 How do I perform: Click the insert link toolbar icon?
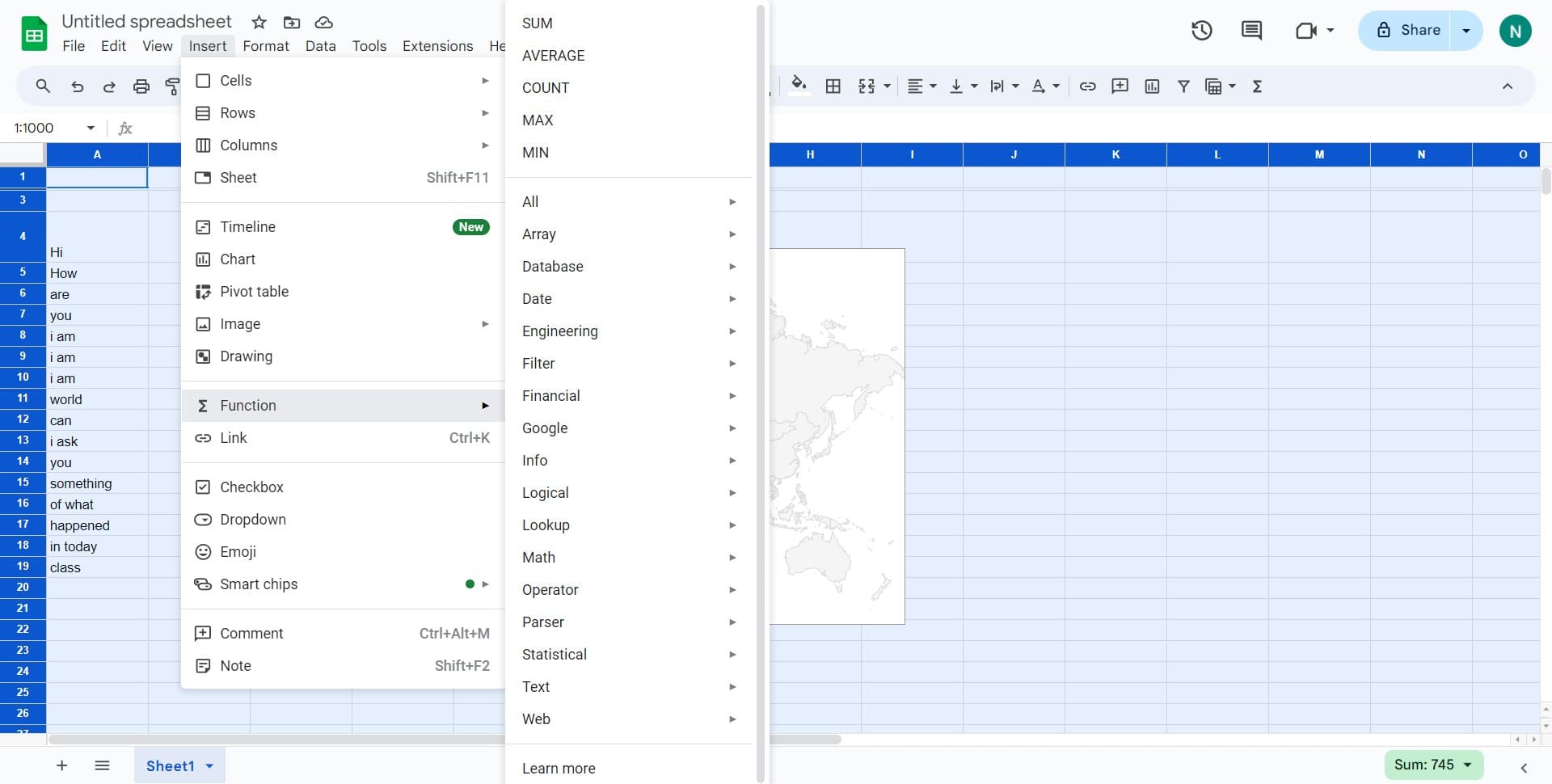click(x=1087, y=86)
